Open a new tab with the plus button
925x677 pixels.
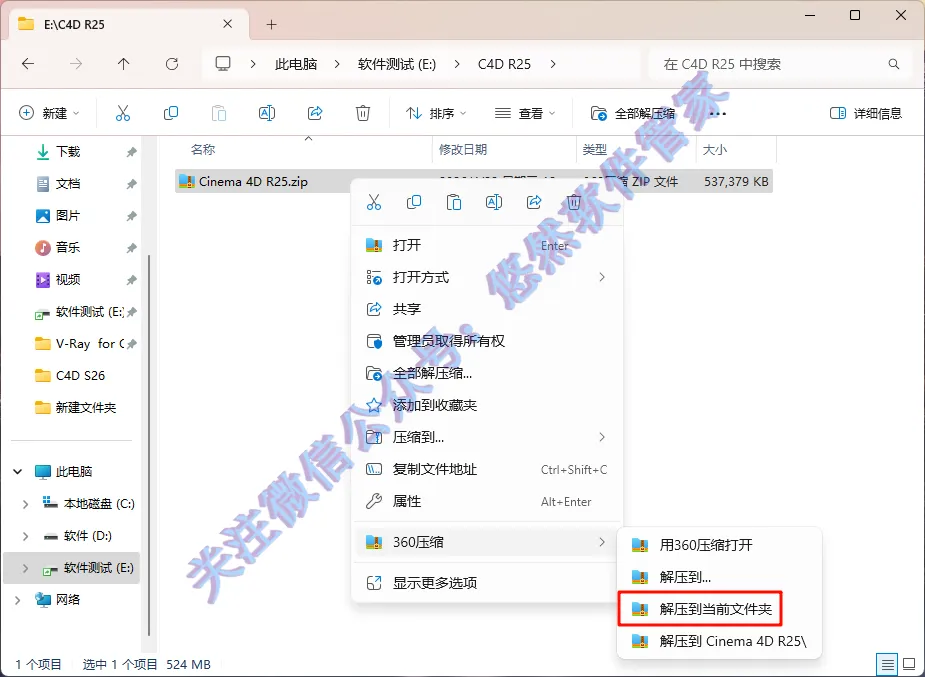[x=271, y=24]
